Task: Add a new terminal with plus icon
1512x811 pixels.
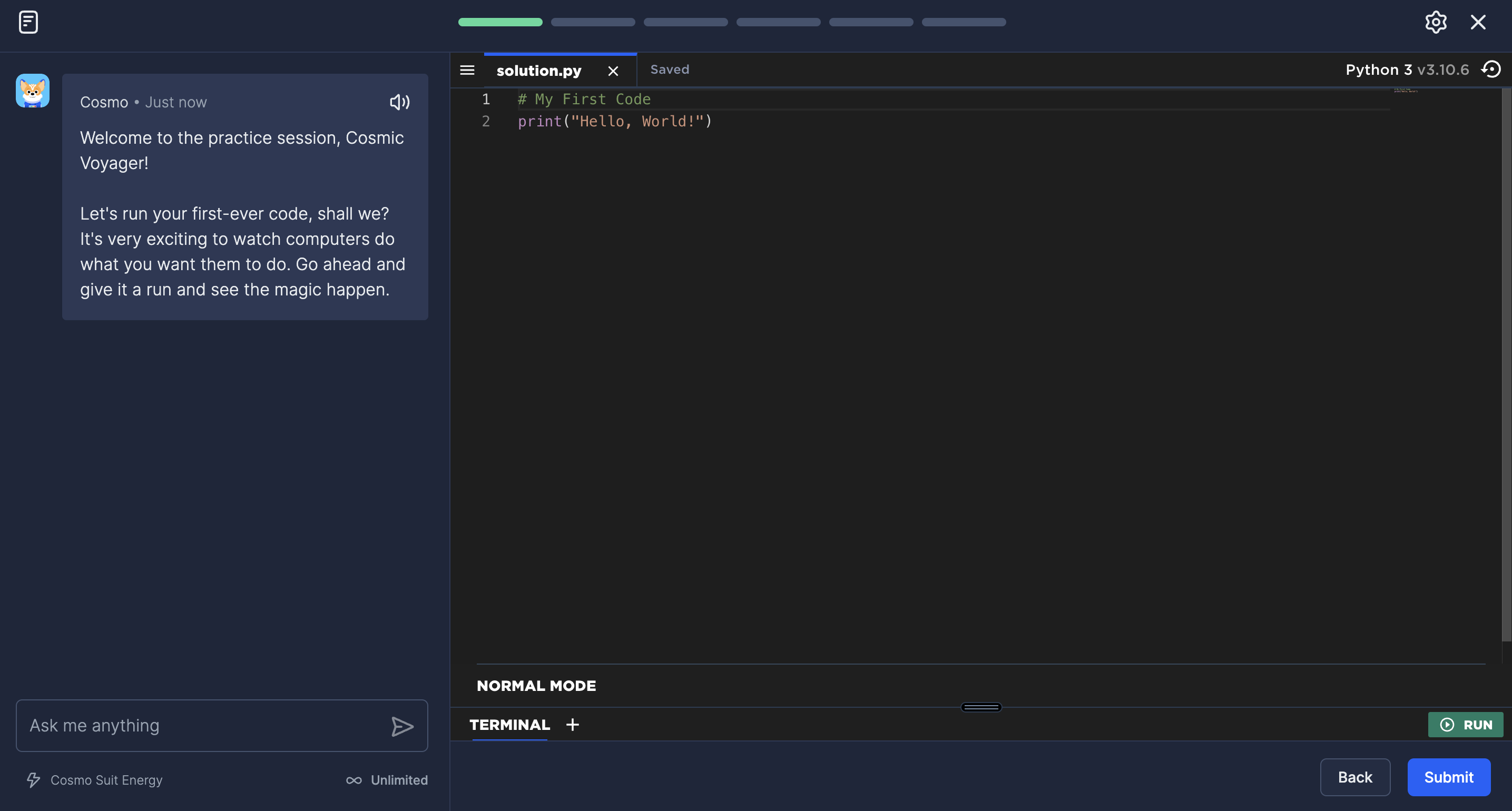Action: click(x=572, y=725)
